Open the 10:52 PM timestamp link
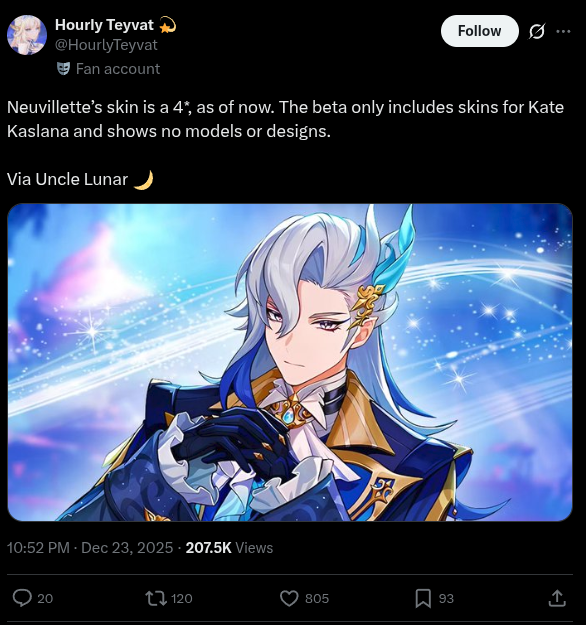Viewport: 586px width, 625px height. (x=38, y=548)
